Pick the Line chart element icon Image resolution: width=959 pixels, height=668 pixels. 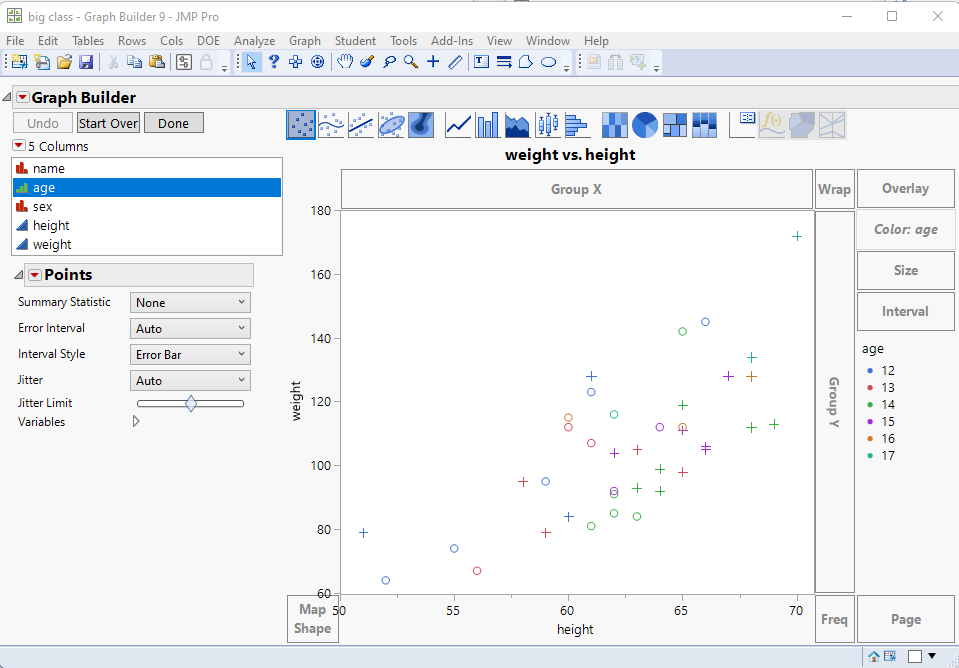[x=458, y=125]
